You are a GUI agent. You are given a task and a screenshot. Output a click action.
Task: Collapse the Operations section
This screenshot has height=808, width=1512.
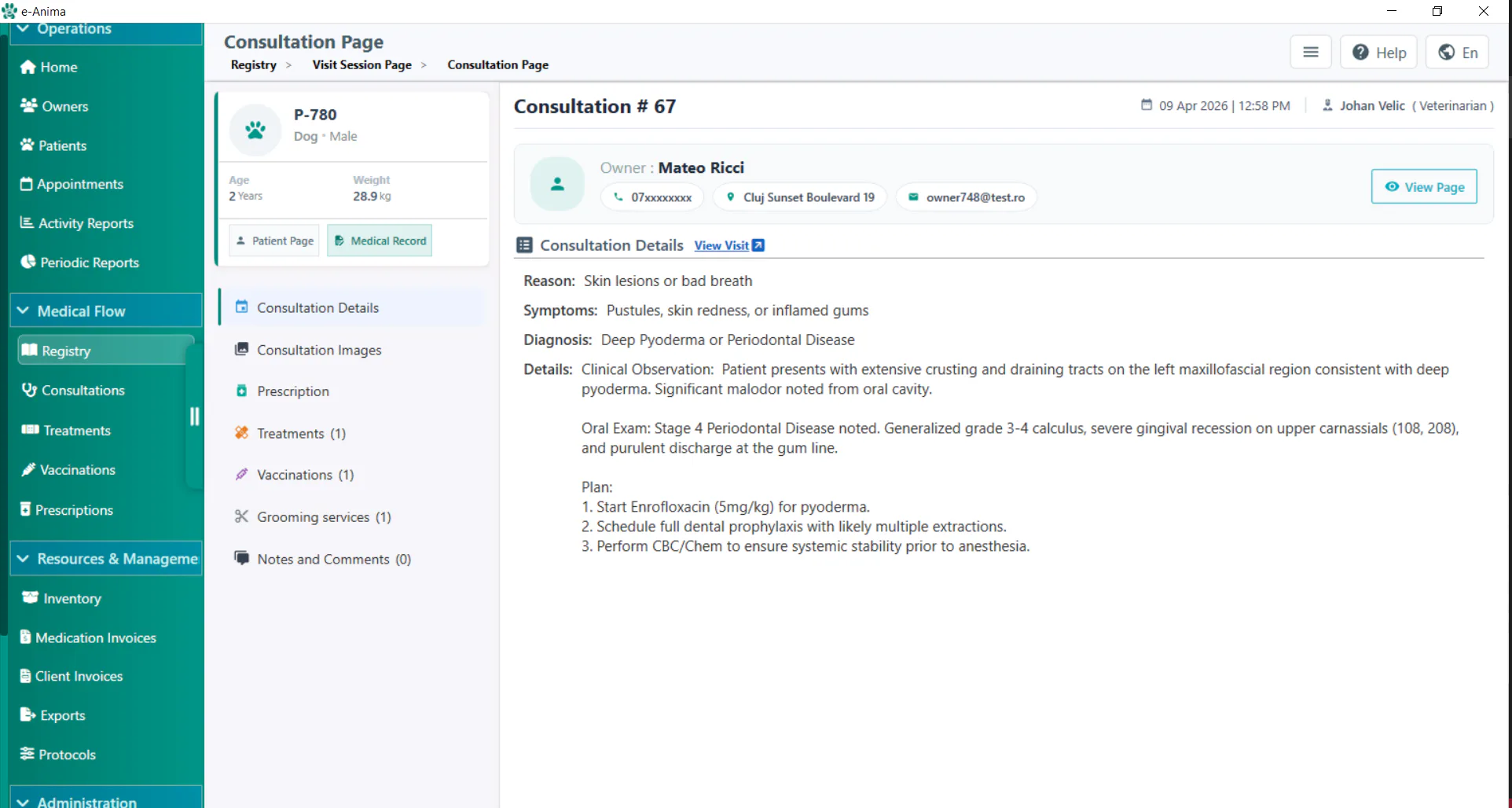[x=106, y=31]
